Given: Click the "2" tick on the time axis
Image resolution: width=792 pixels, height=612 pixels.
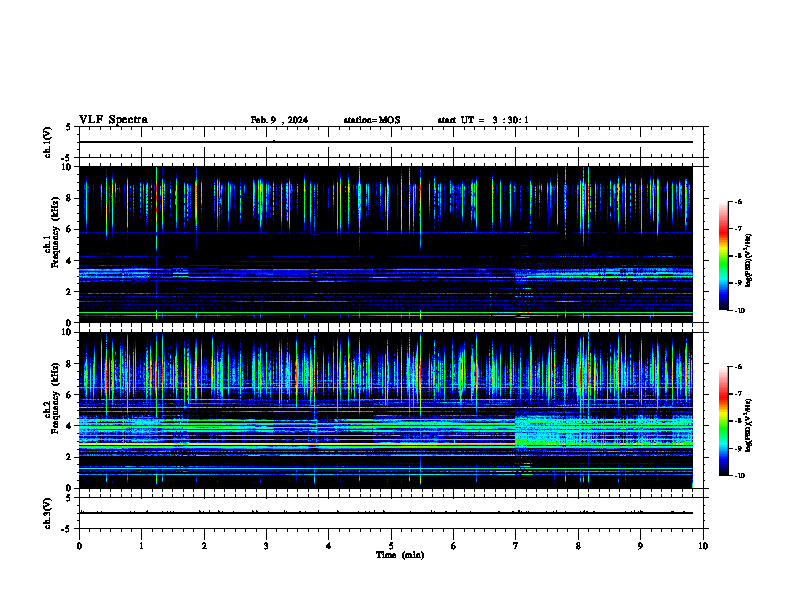Looking at the screenshot, I should point(204,546).
